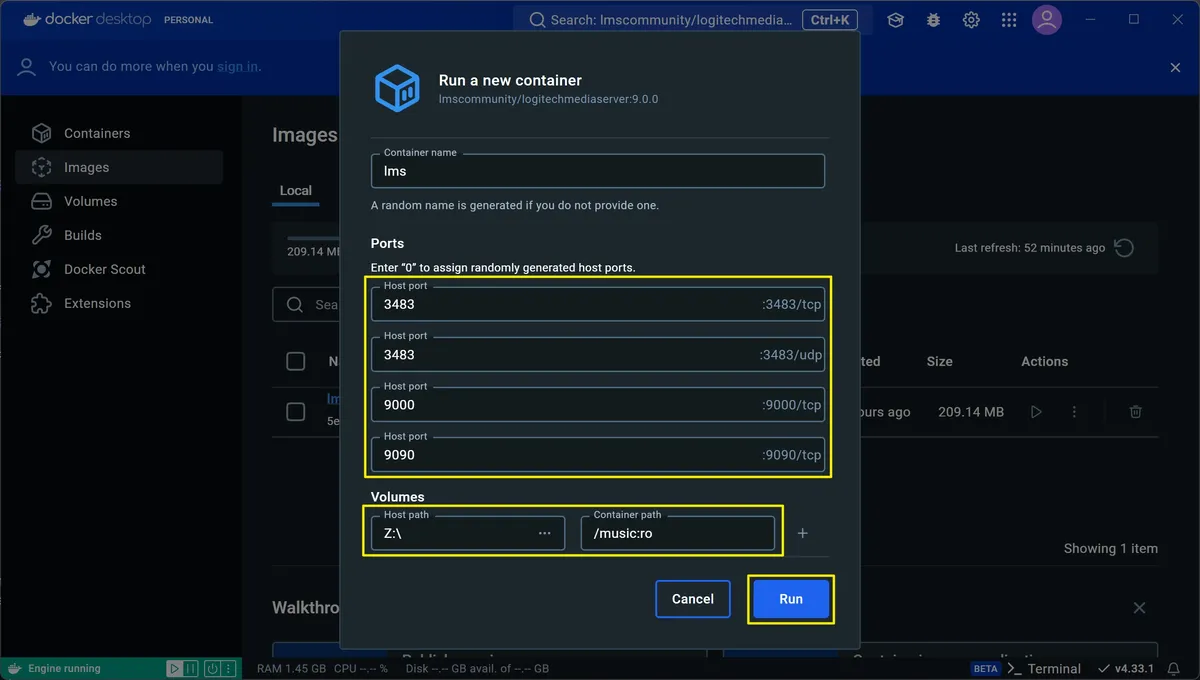Click the top search bar
The image size is (1200, 680).
[x=692, y=20]
